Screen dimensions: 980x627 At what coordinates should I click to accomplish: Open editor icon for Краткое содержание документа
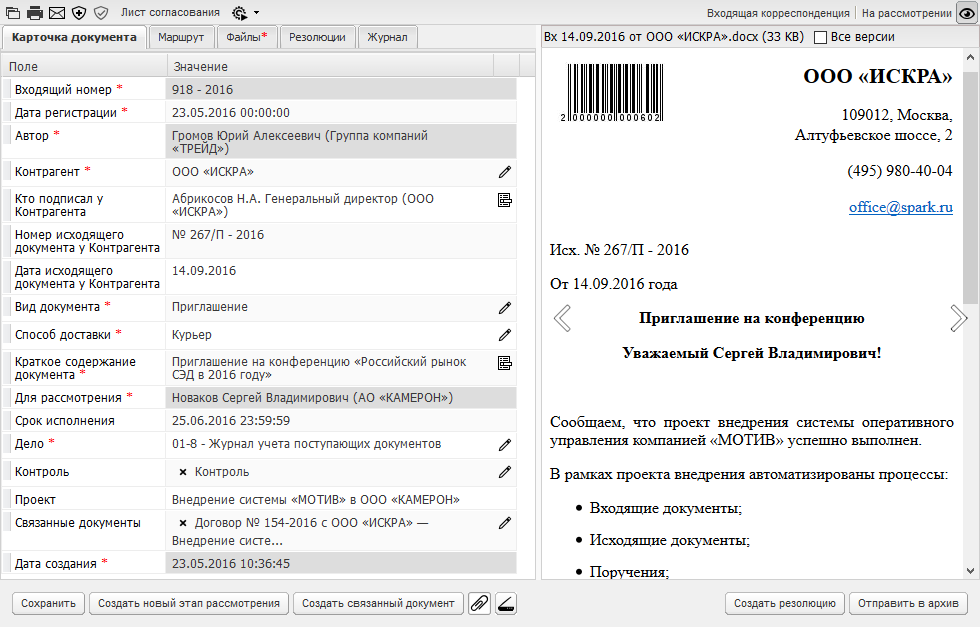point(505,363)
